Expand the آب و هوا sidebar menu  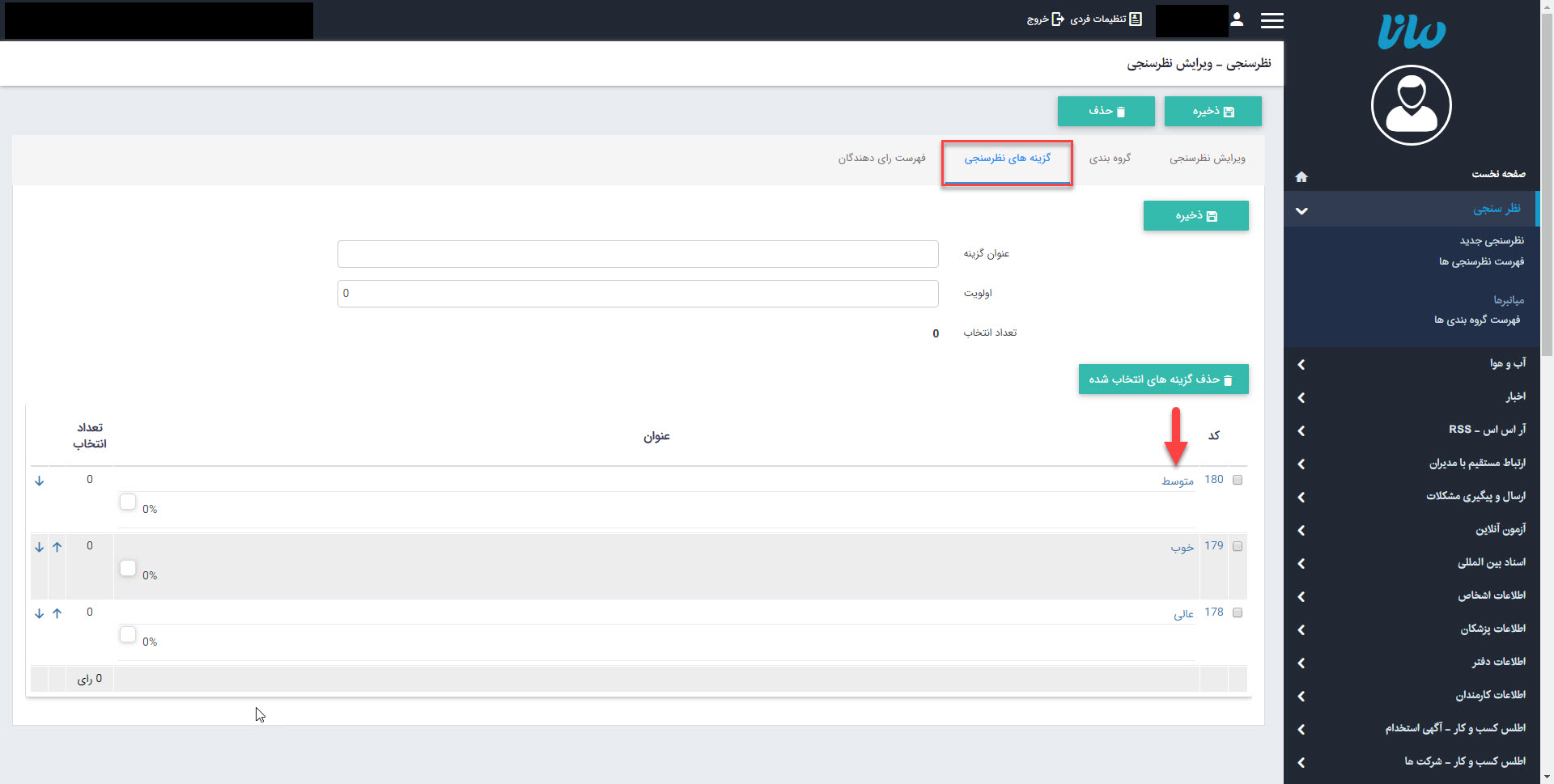[1301, 364]
